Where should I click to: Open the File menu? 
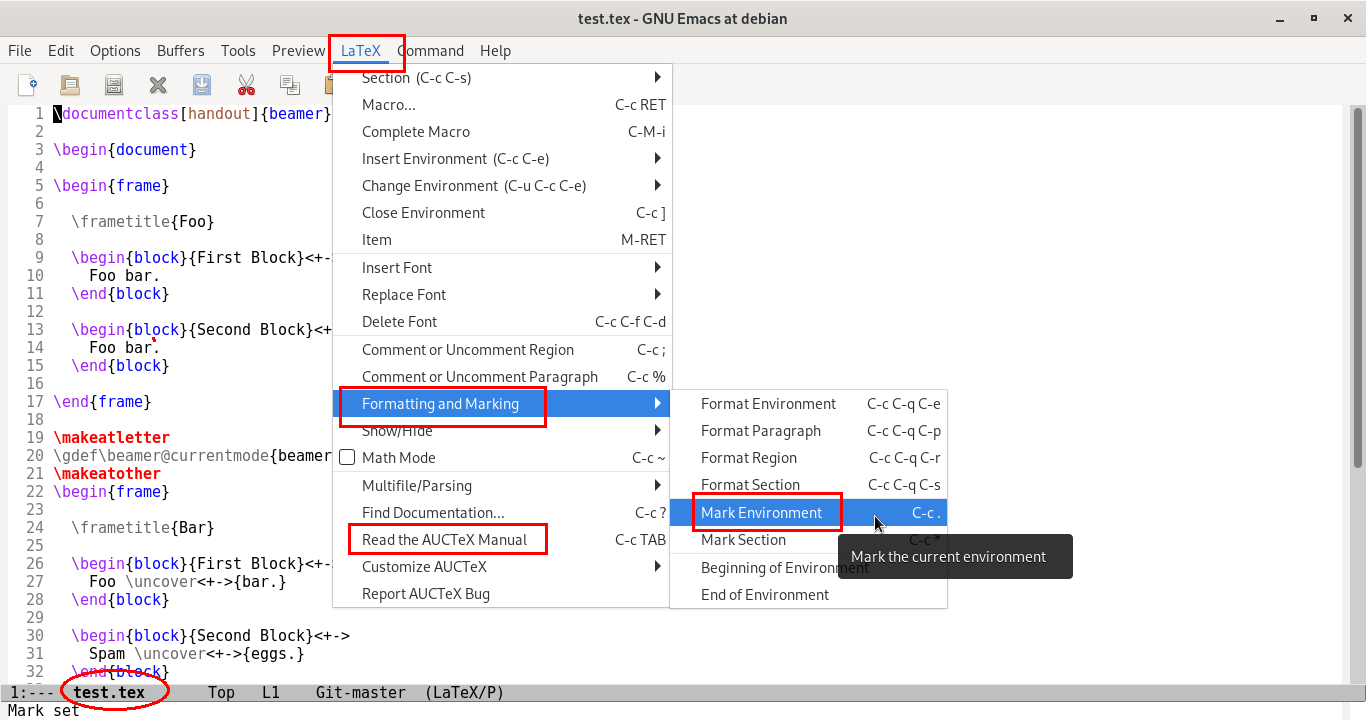(20, 51)
